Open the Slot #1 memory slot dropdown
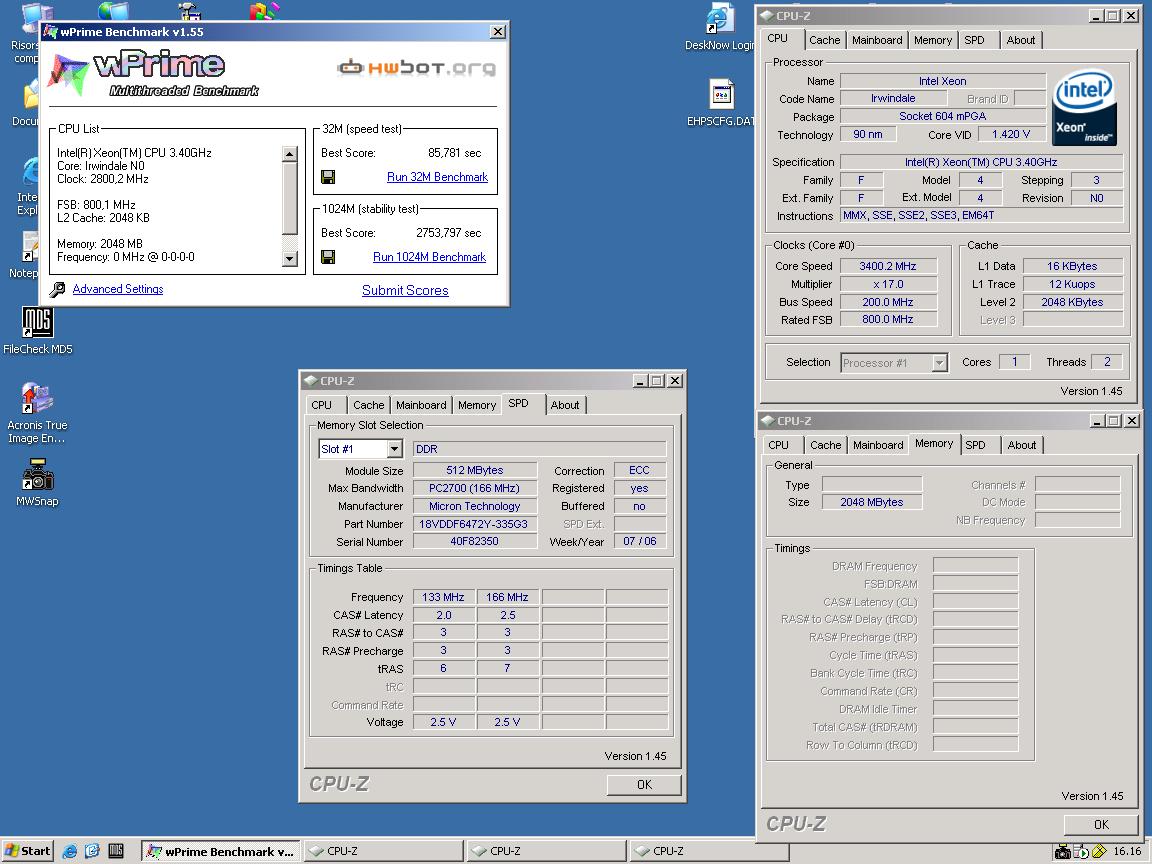The height and width of the screenshot is (864, 1152). click(x=395, y=449)
